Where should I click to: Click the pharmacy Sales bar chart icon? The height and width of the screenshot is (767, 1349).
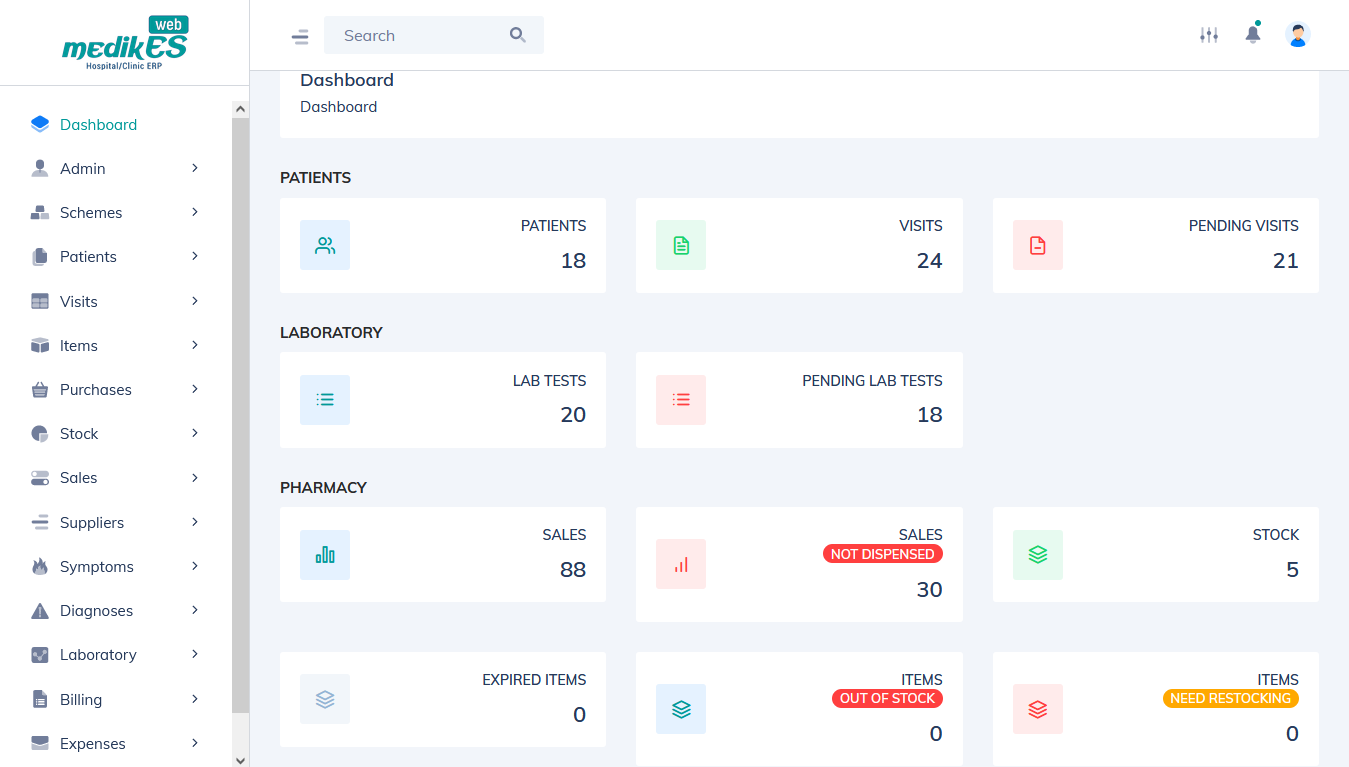pos(325,555)
